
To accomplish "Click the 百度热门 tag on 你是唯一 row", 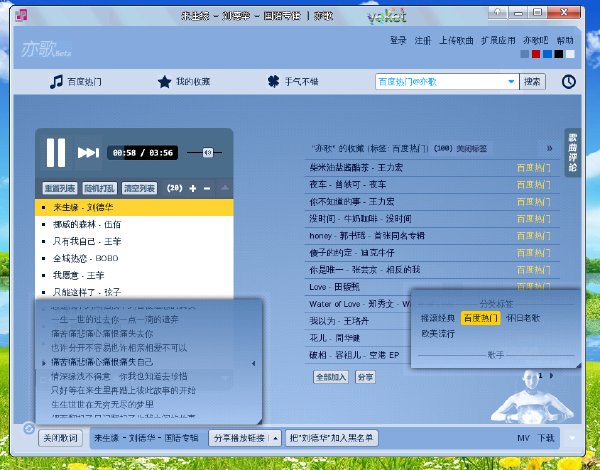I will point(534,270).
